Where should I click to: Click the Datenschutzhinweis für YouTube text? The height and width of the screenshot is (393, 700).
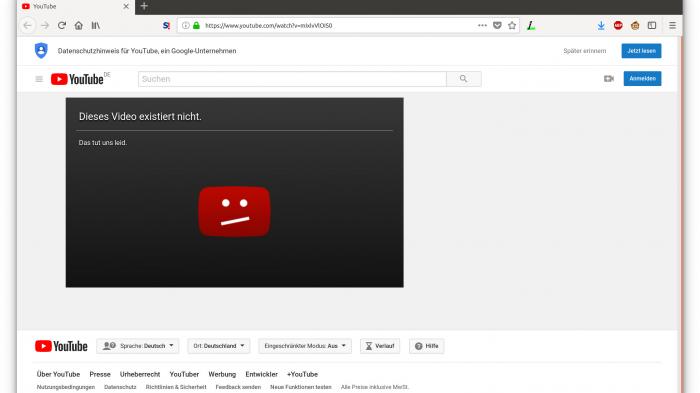point(147,51)
